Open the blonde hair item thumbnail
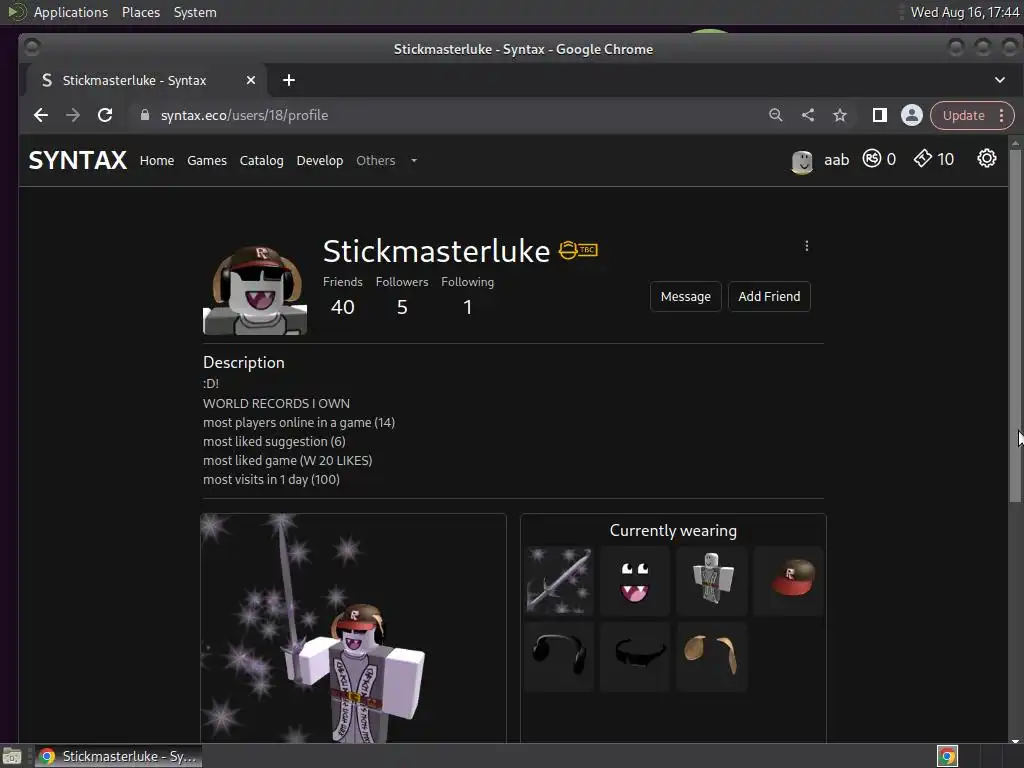Image resolution: width=1024 pixels, height=768 pixels. tap(712, 656)
